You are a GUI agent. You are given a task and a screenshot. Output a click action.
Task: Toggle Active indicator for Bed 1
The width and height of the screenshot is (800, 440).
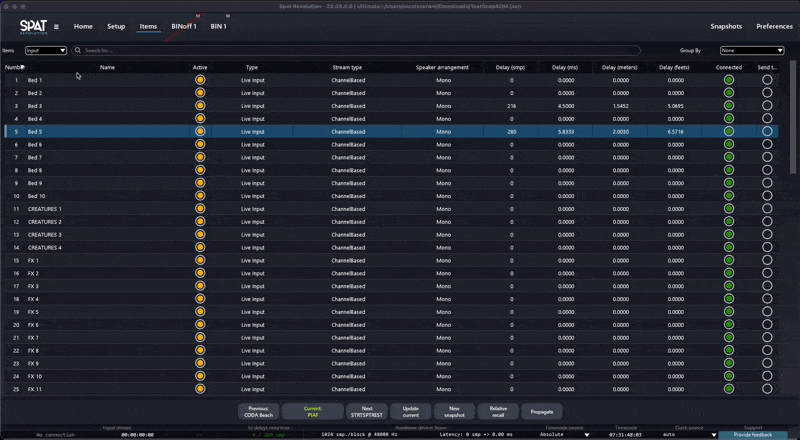point(200,80)
